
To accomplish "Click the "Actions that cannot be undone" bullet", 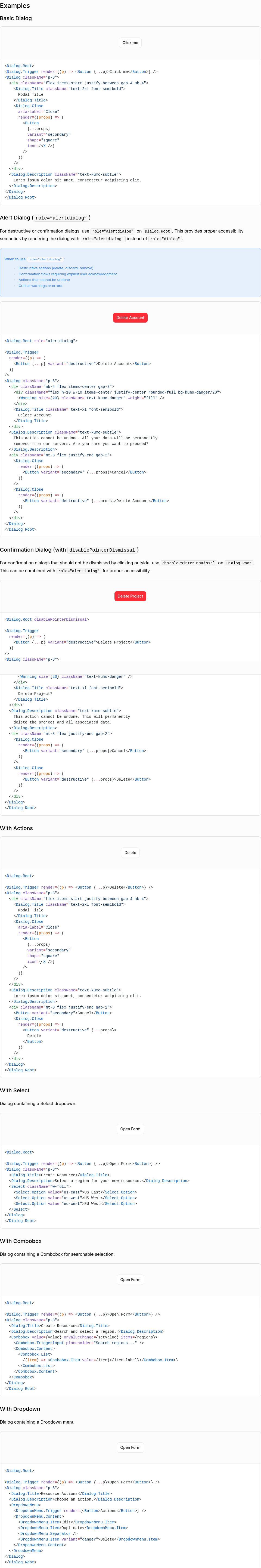I will click(44, 280).
